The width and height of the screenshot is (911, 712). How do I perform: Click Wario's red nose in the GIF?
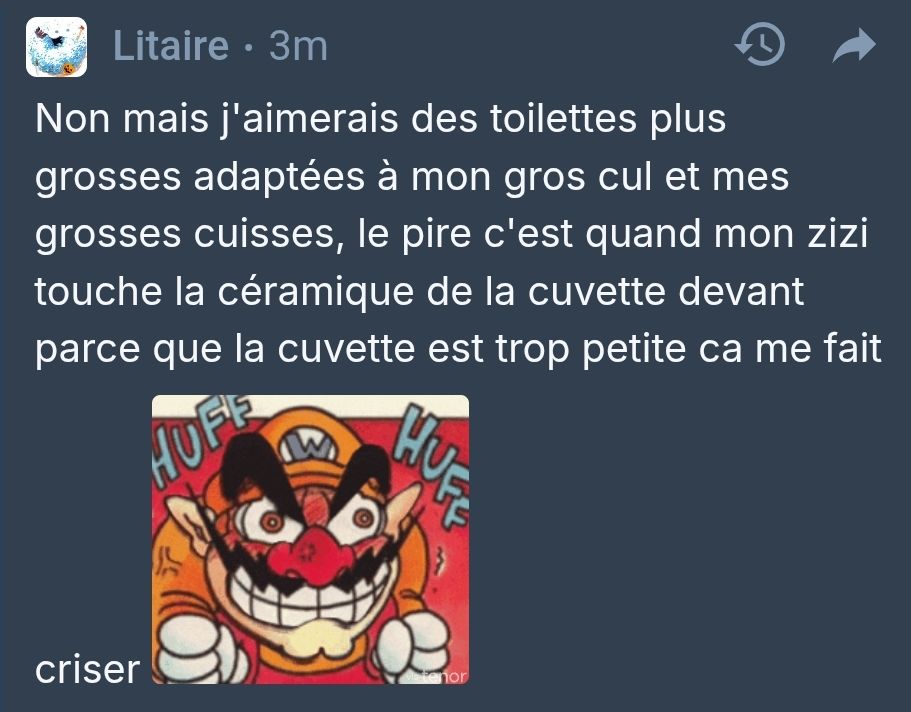coord(311,555)
